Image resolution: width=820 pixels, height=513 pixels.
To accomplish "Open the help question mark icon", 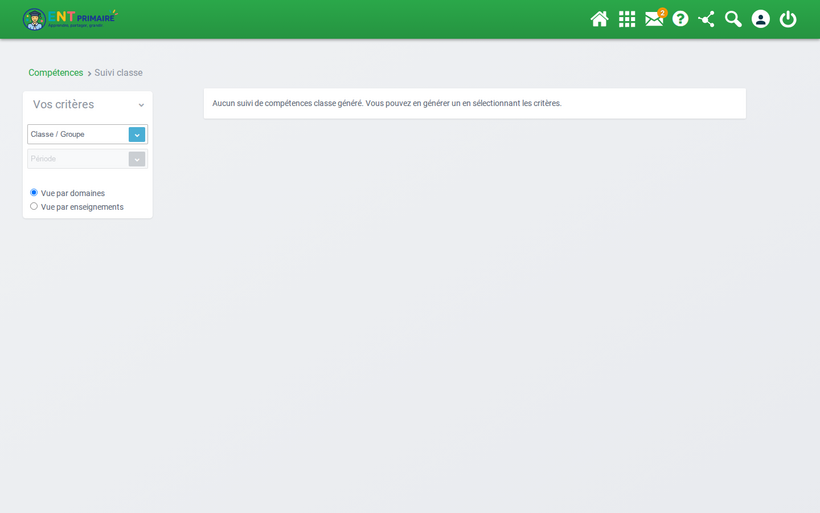I will (x=680, y=19).
